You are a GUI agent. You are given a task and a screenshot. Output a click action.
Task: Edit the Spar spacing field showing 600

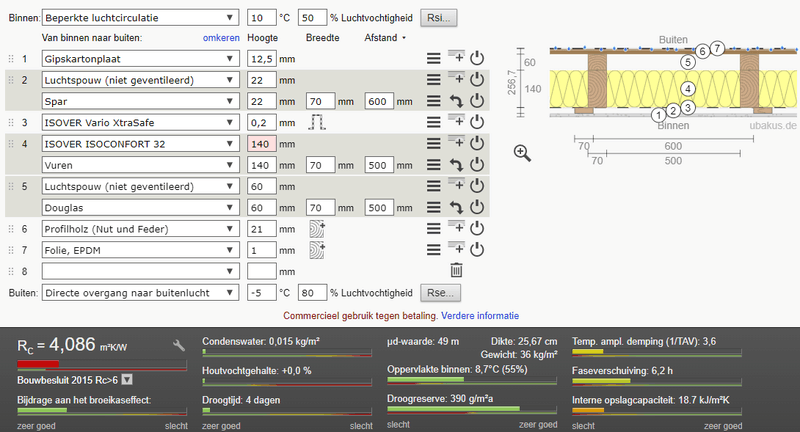tap(379, 101)
